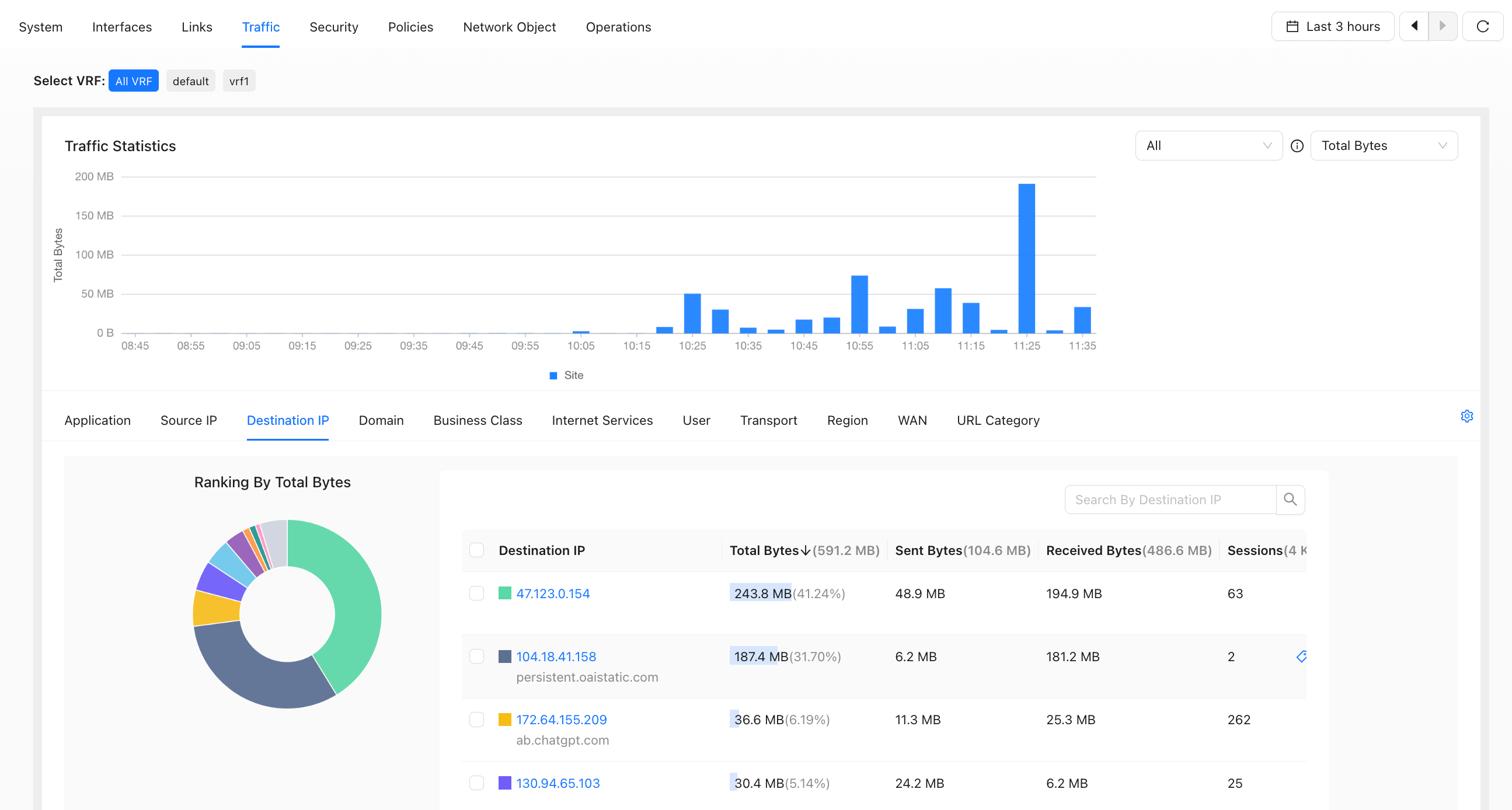The image size is (1512, 810).
Task: Focus the Search By Destination IP field
Action: click(x=1170, y=500)
